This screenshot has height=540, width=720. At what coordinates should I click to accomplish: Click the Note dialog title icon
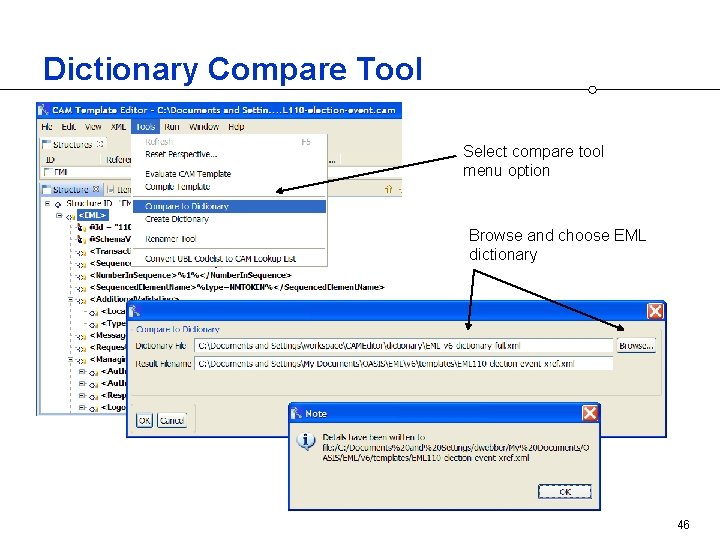(296, 413)
